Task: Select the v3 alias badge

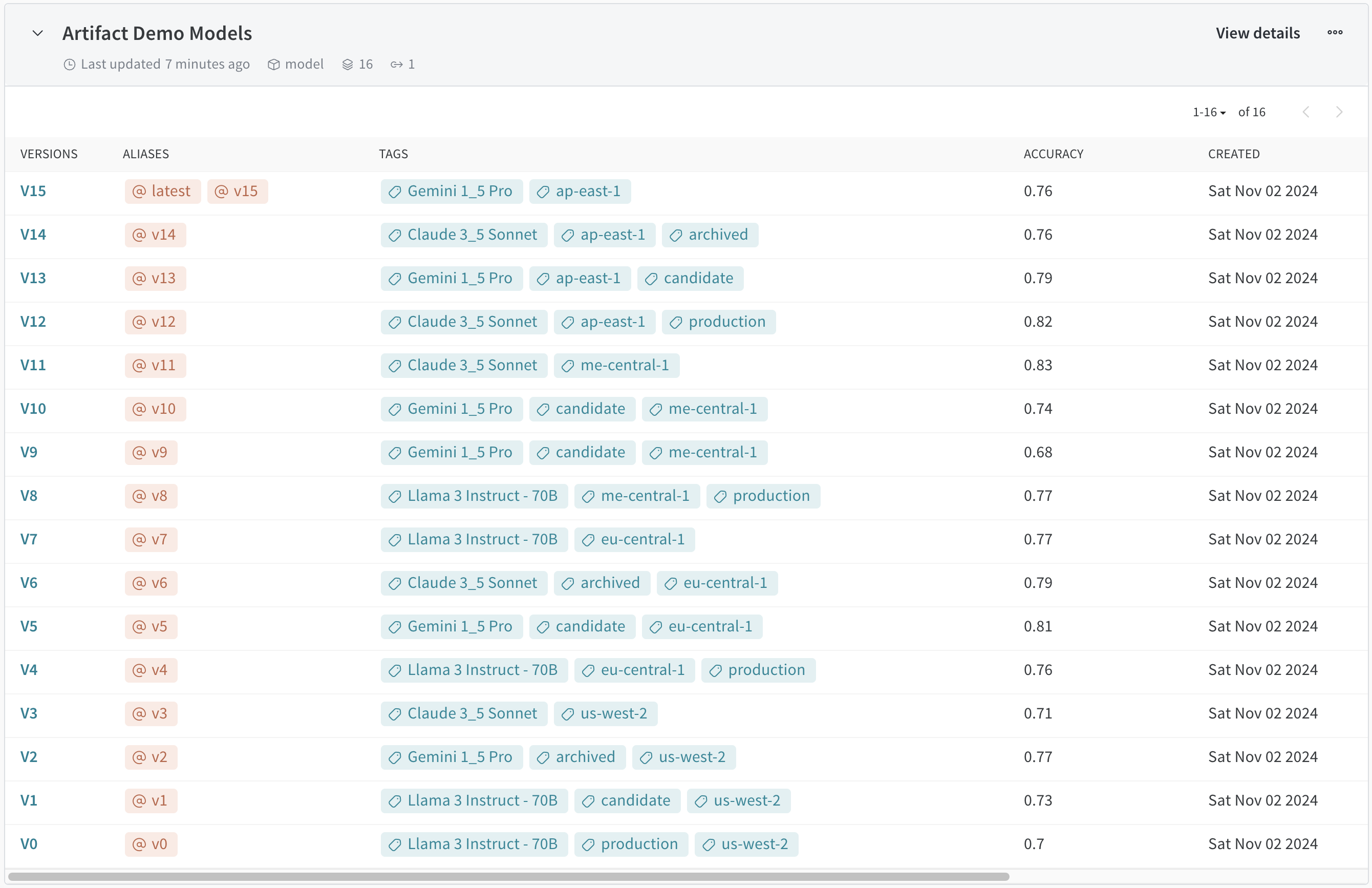Action: point(151,714)
